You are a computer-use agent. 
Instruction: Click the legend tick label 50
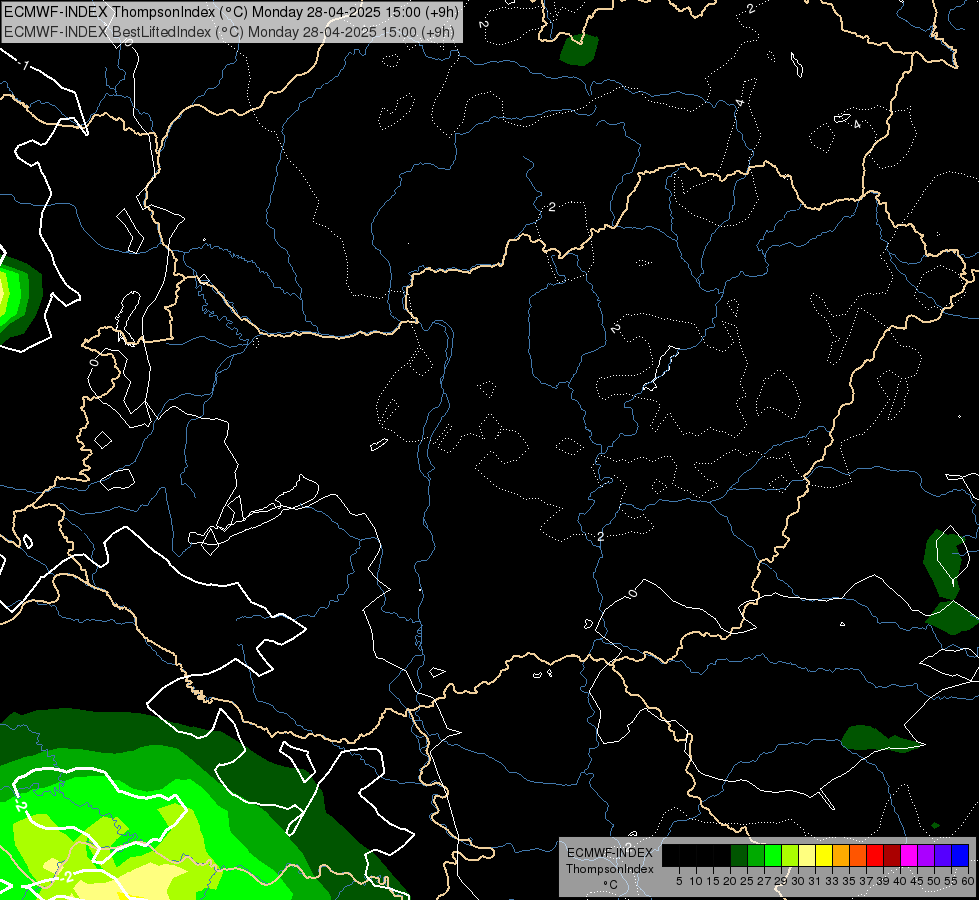(x=934, y=881)
